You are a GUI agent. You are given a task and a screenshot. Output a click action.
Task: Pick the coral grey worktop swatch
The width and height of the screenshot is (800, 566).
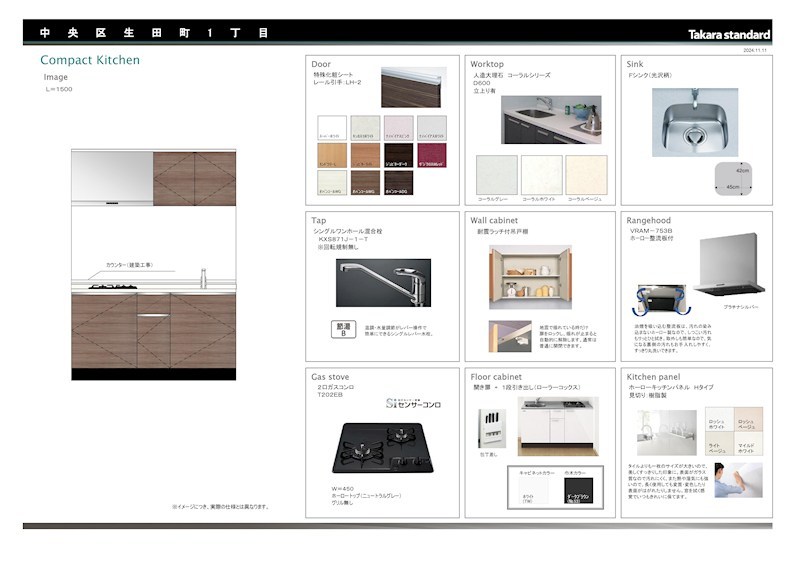pyautogui.click(x=496, y=175)
